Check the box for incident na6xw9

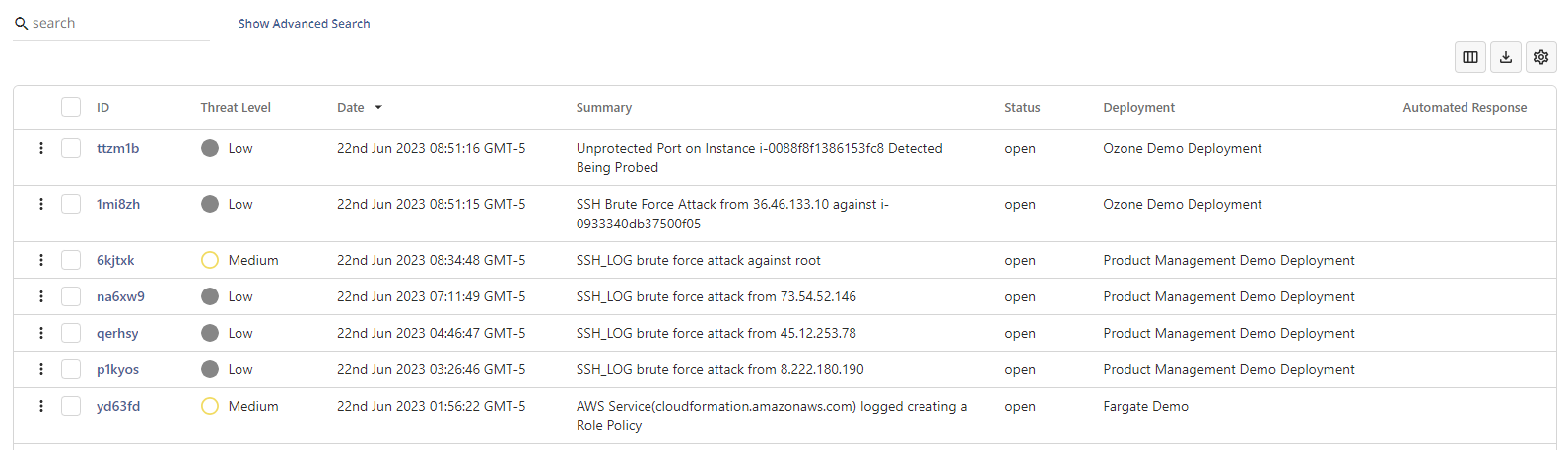71,296
